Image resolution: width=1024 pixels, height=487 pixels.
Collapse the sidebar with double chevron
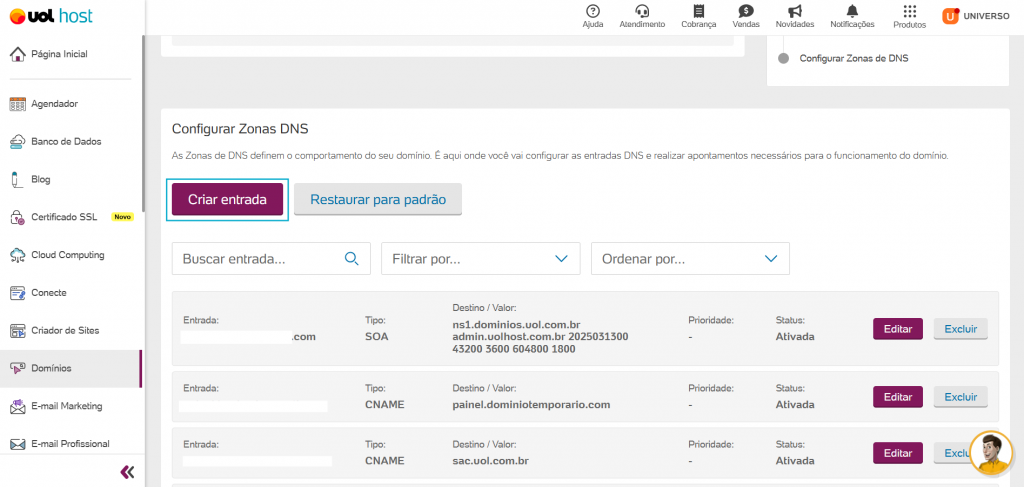(127, 472)
